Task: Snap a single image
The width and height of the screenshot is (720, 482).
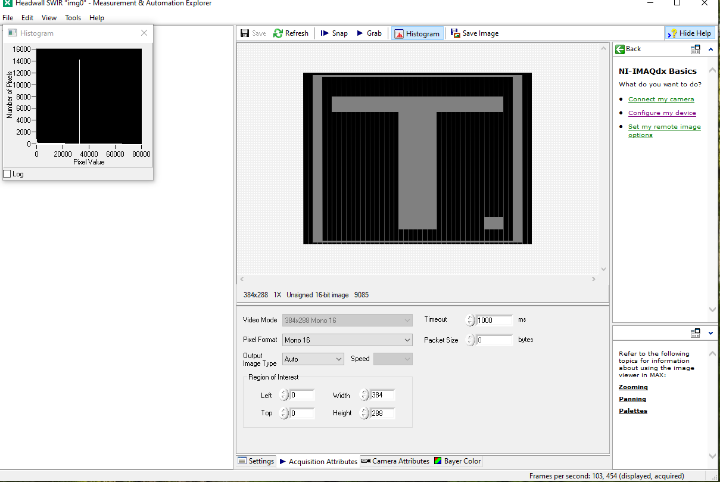Action: (x=334, y=33)
